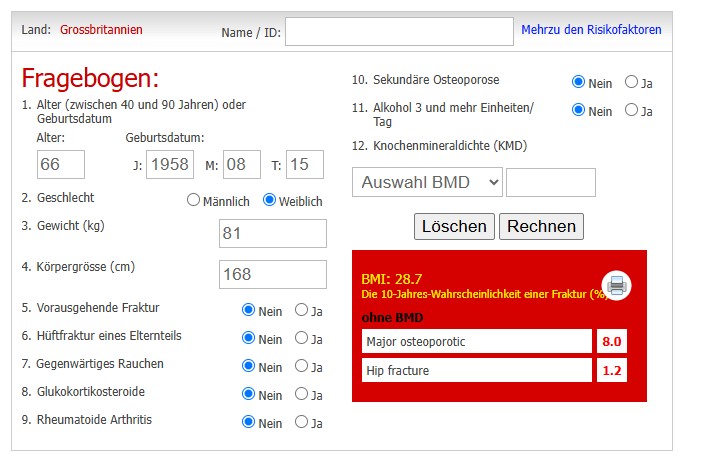
Task: Click the birth day field 15
Action: pos(305,164)
